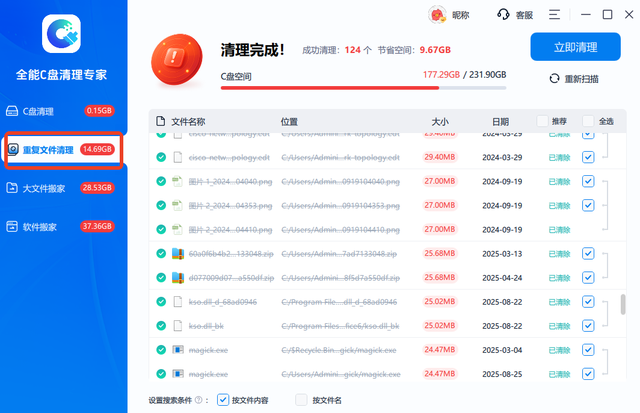Uncheck checkbox for magick.exe dated 2025-03-04

click(588, 350)
